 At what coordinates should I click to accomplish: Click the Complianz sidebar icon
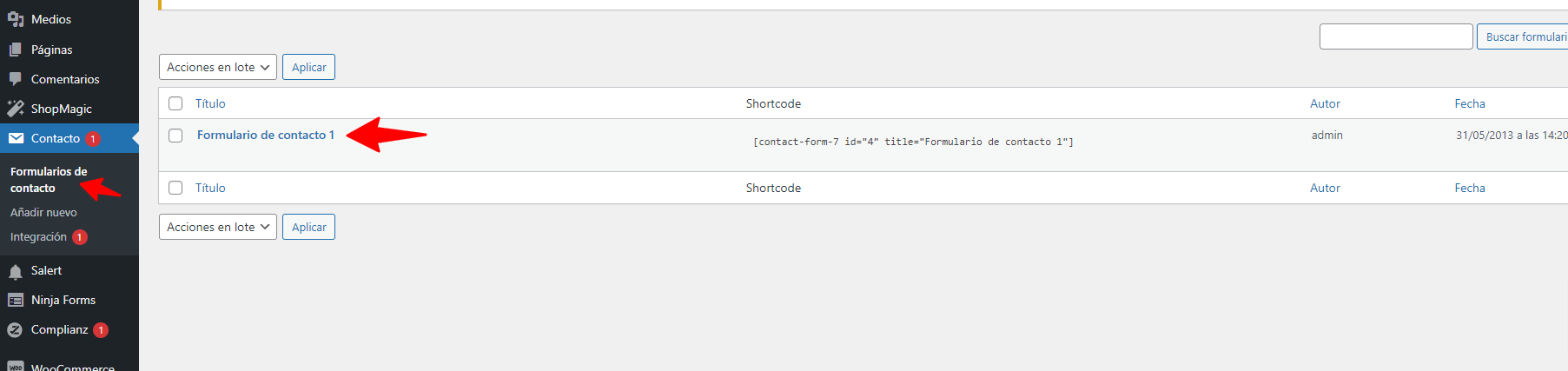click(16, 330)
